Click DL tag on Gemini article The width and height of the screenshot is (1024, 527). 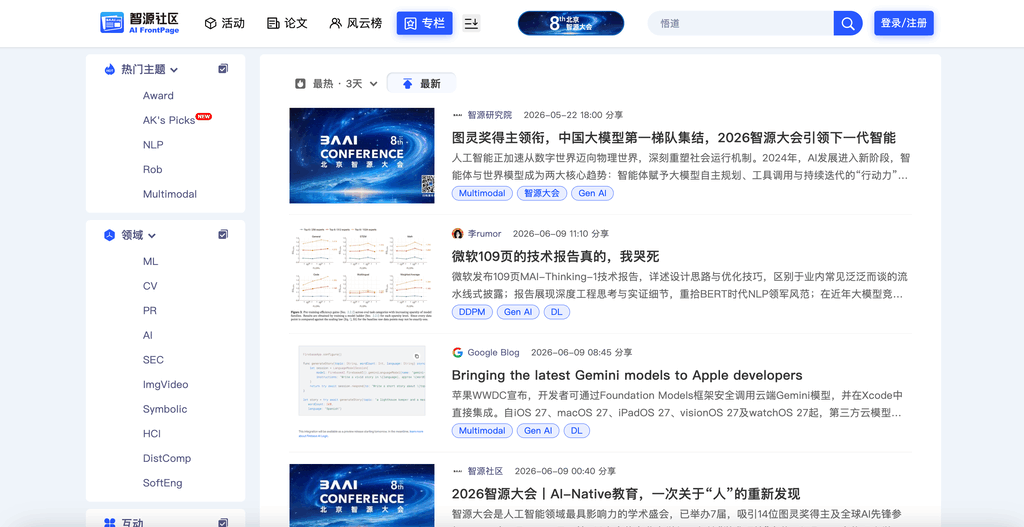pos(577,431)
